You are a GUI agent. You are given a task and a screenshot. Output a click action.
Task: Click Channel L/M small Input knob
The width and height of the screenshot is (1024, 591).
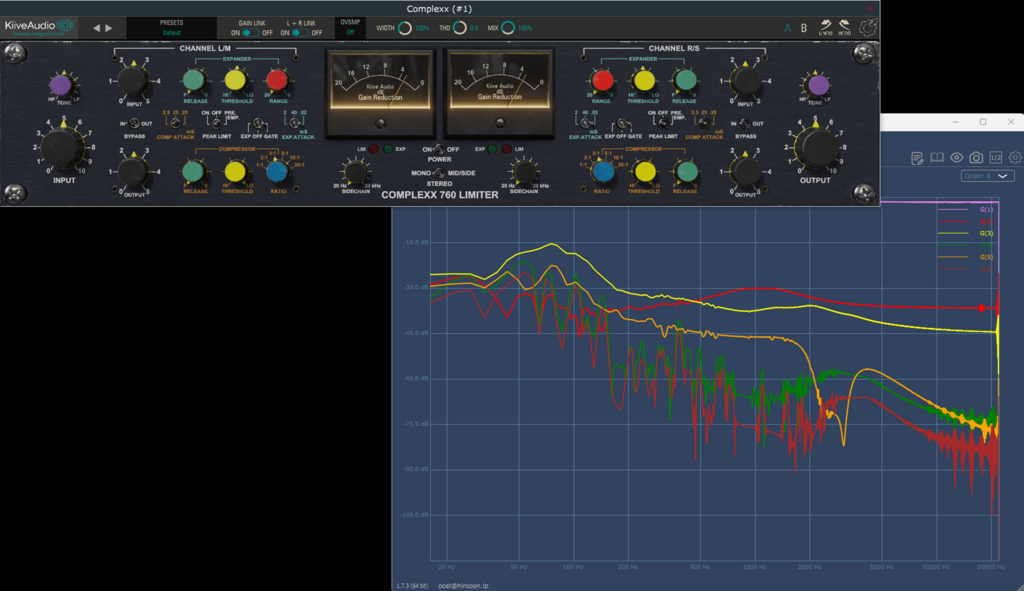134,81
